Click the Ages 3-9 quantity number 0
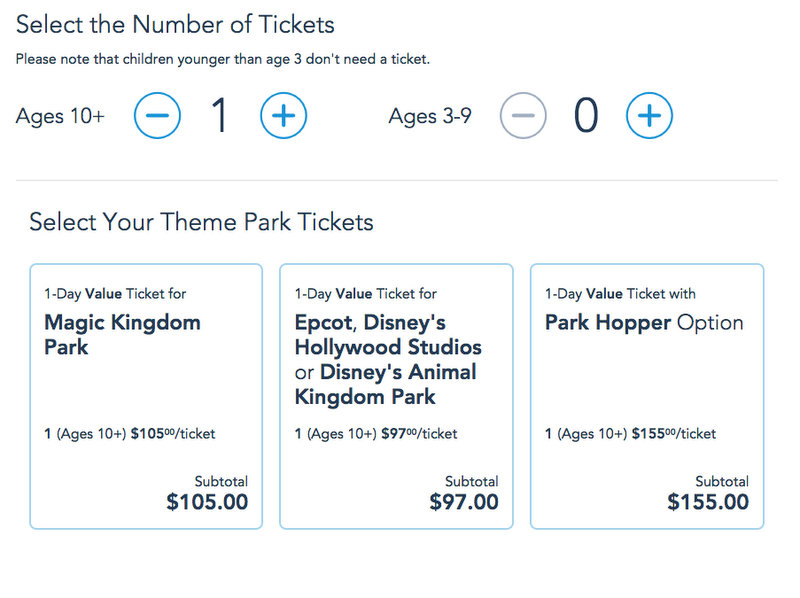The width and height of the screenshot is (800, 598). (x=586, y=116)
